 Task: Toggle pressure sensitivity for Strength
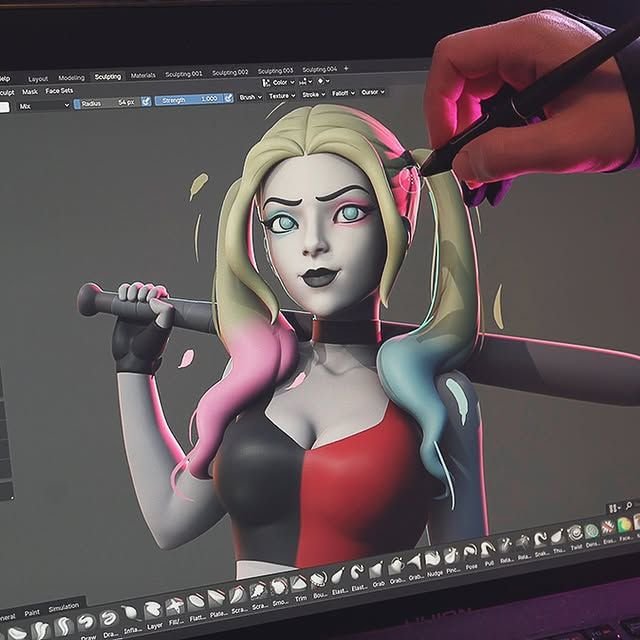(x=229, y=98)
